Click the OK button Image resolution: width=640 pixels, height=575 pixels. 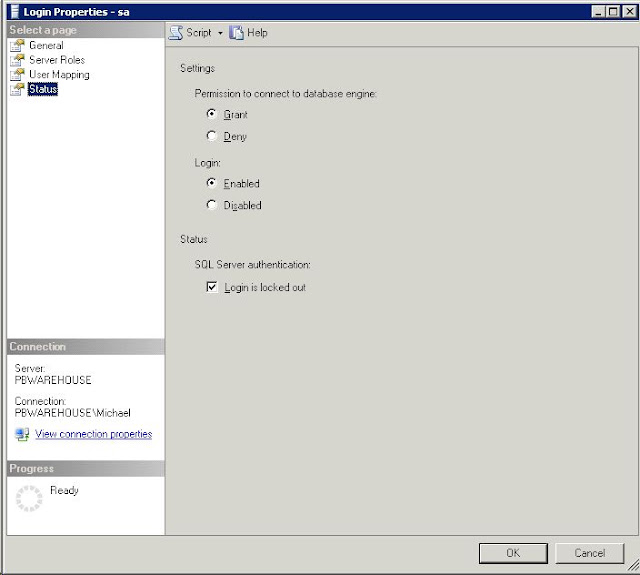coord(513,553)
